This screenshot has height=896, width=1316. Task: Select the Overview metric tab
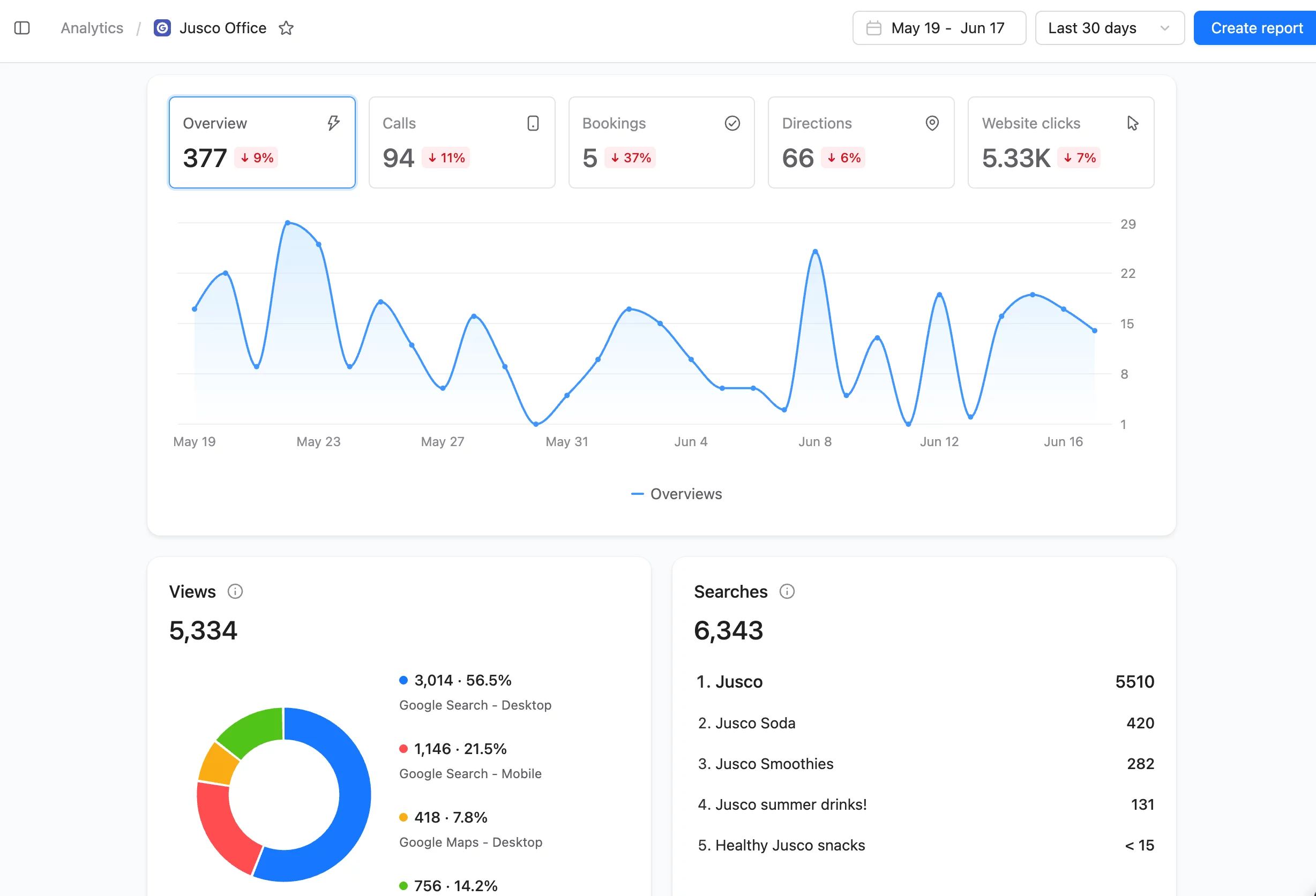click(262, 142)
